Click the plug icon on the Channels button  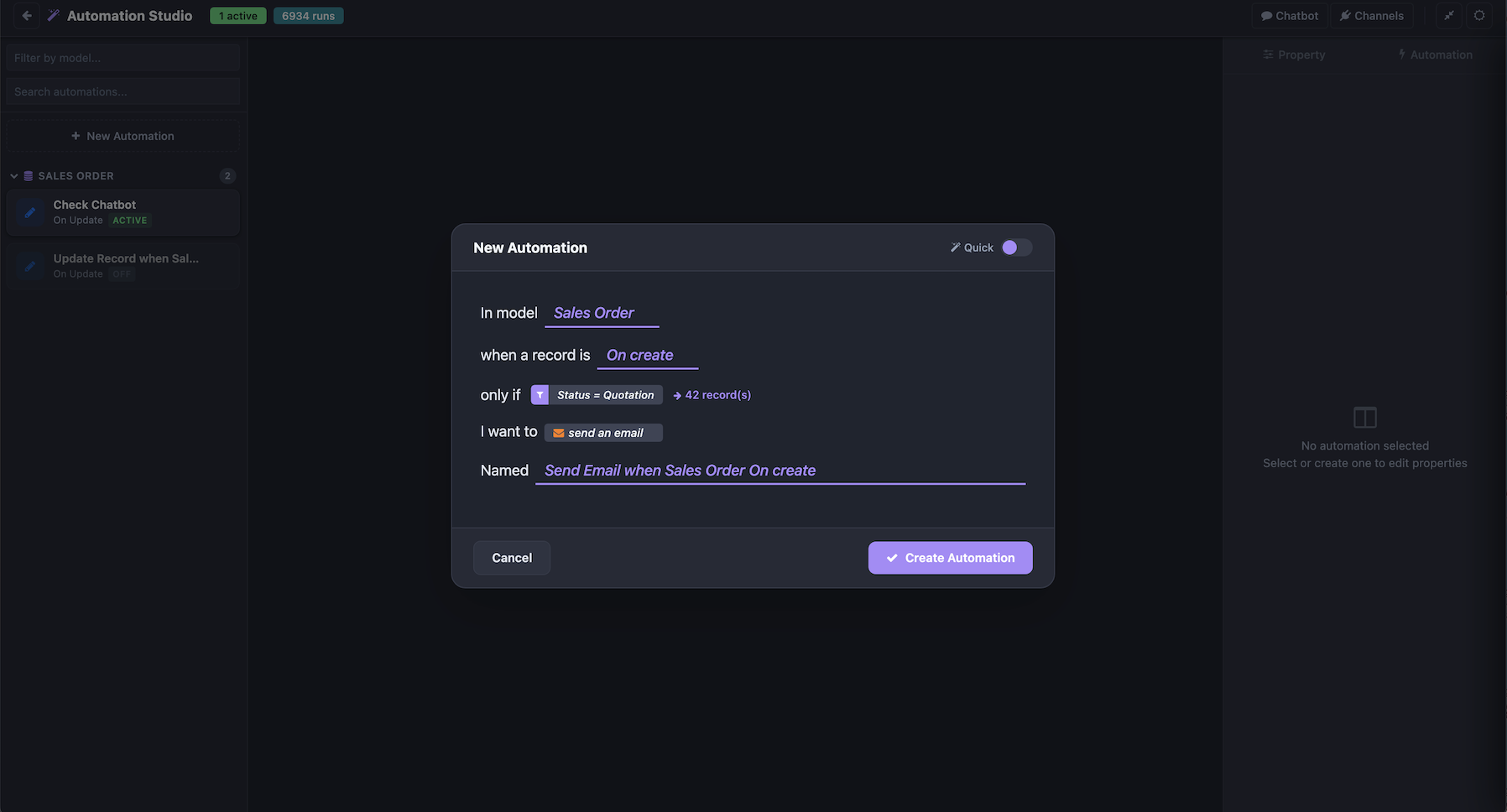pos(1344,15)
